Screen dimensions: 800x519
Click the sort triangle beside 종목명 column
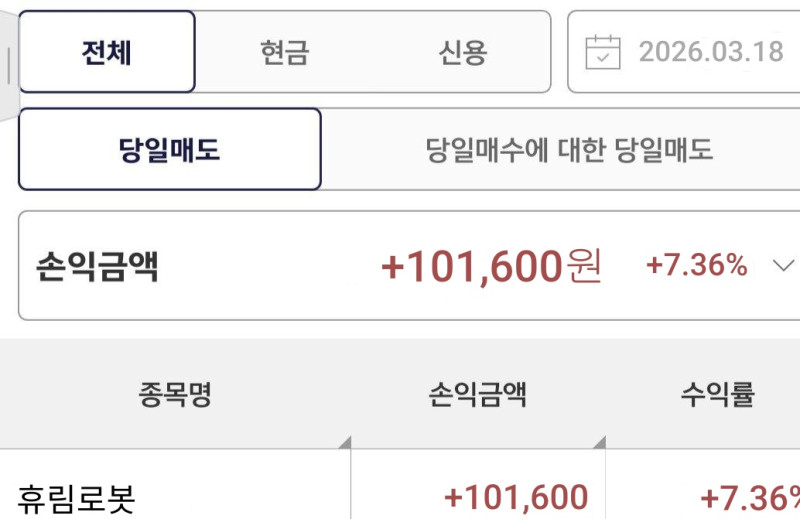(344, 443)
